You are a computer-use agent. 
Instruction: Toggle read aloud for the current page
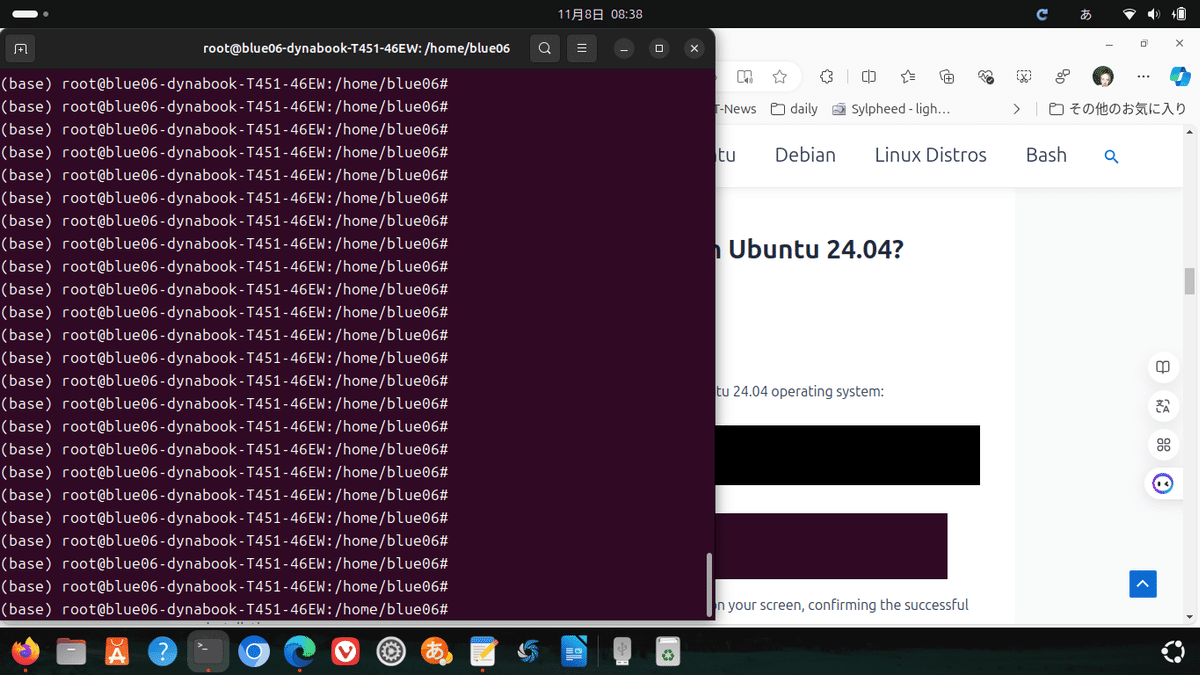744,76
